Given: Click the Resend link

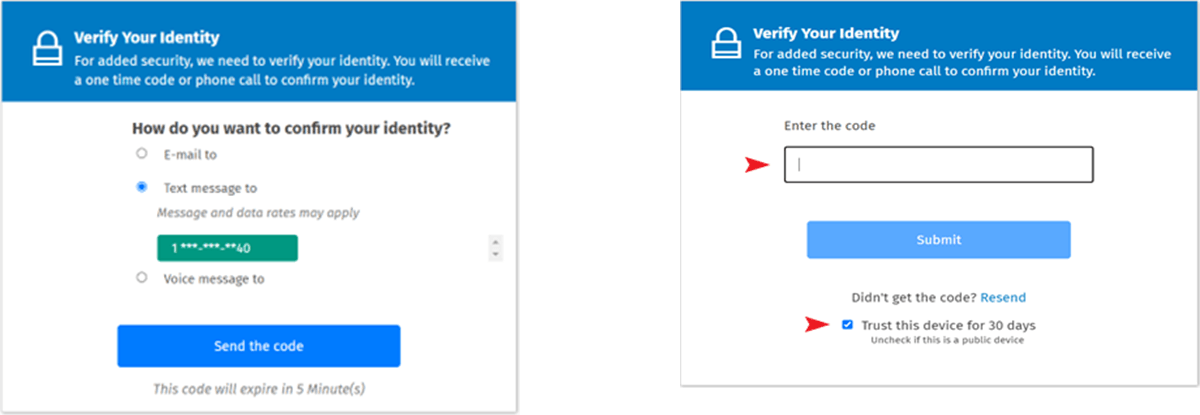Looking at the screenshot, I should 1003,297.
